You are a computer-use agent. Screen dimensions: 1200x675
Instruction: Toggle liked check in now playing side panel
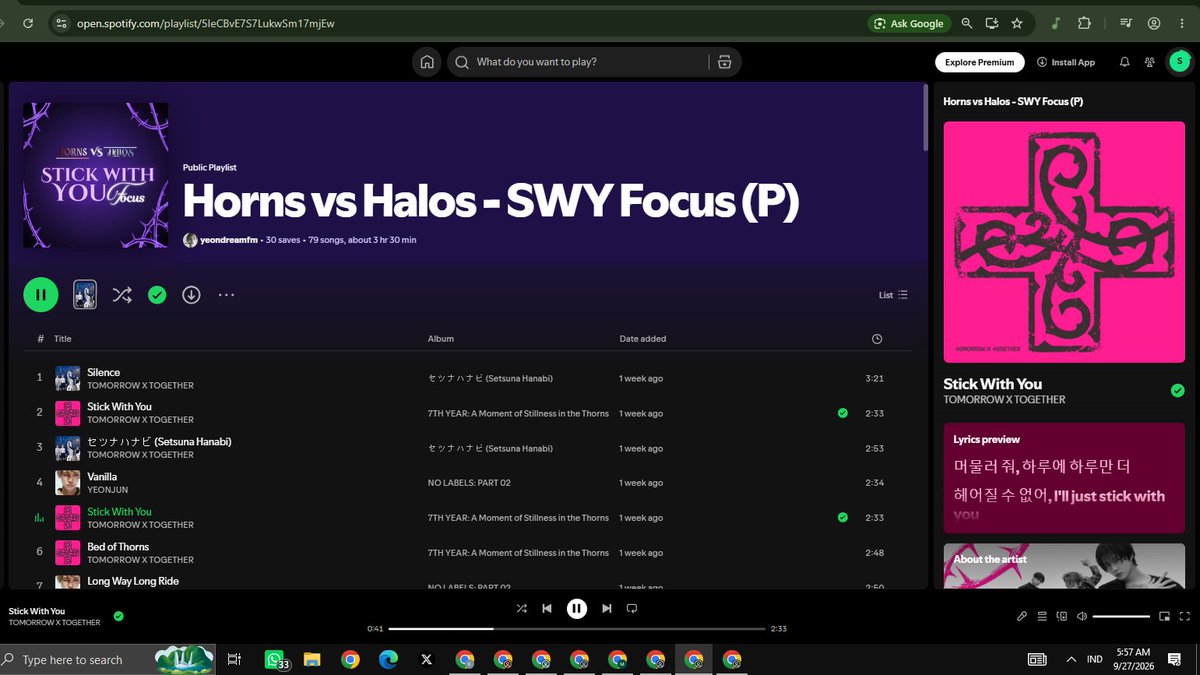1178,391
